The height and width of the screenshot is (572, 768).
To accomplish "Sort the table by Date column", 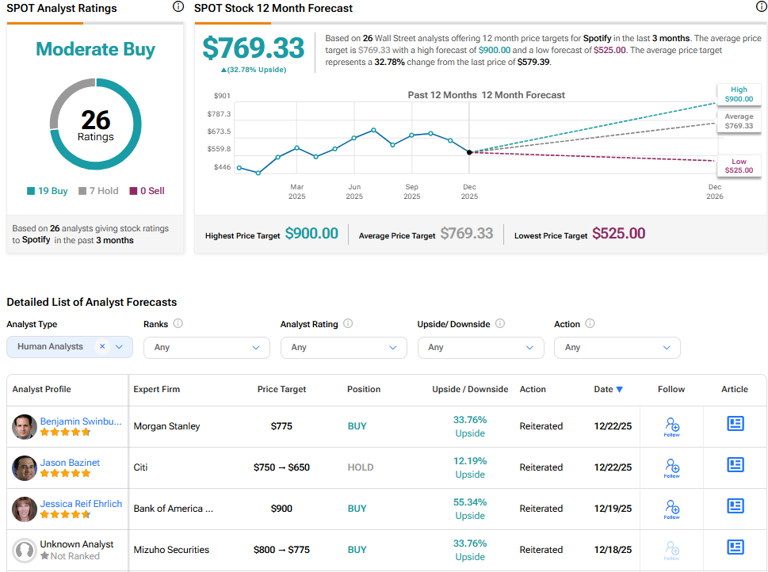I will click(x=608, y=389).
